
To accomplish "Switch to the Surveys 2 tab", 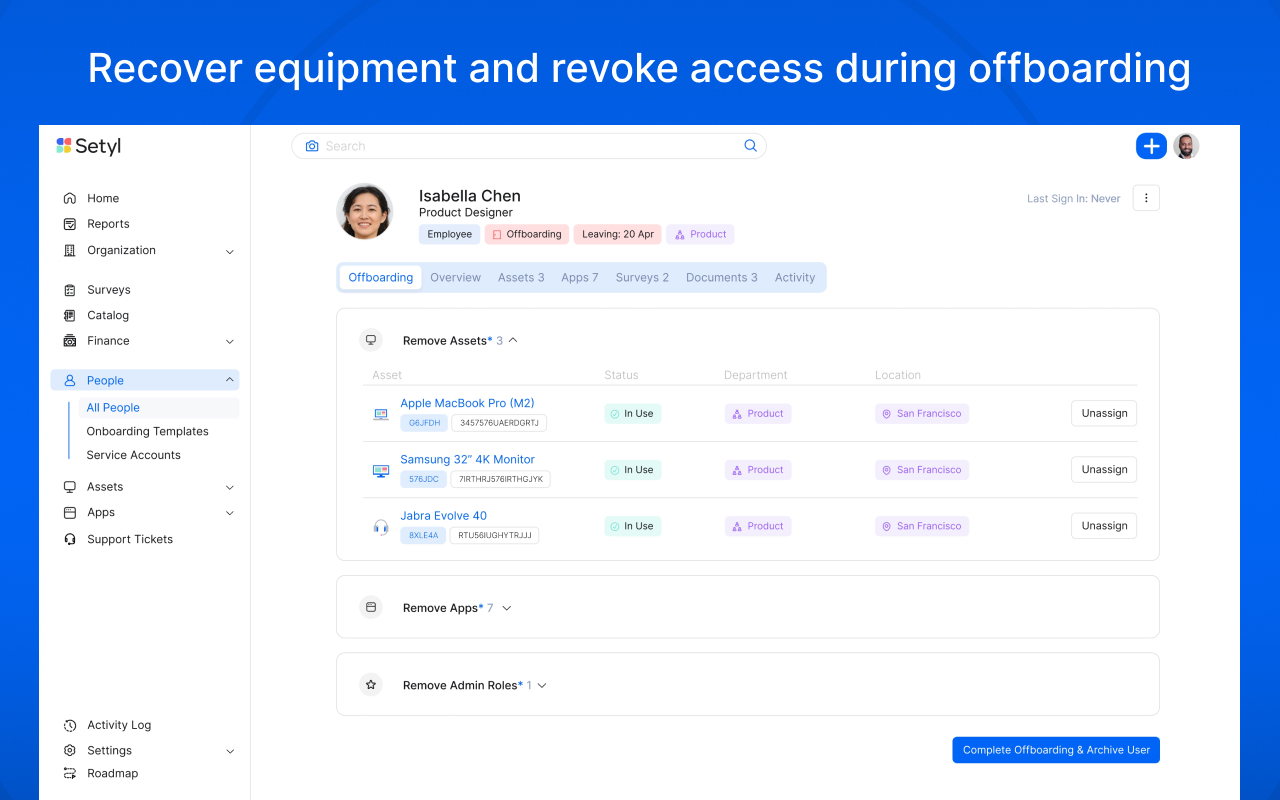I will tap(642, 277).
